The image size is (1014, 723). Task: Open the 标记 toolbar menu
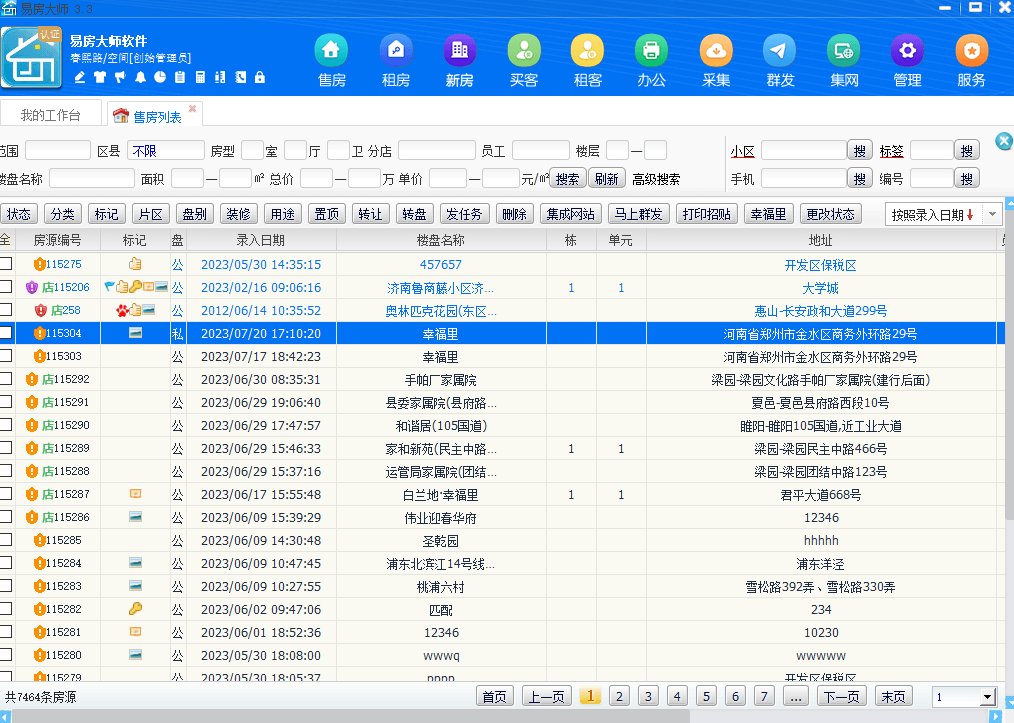(x=107, y=214)
